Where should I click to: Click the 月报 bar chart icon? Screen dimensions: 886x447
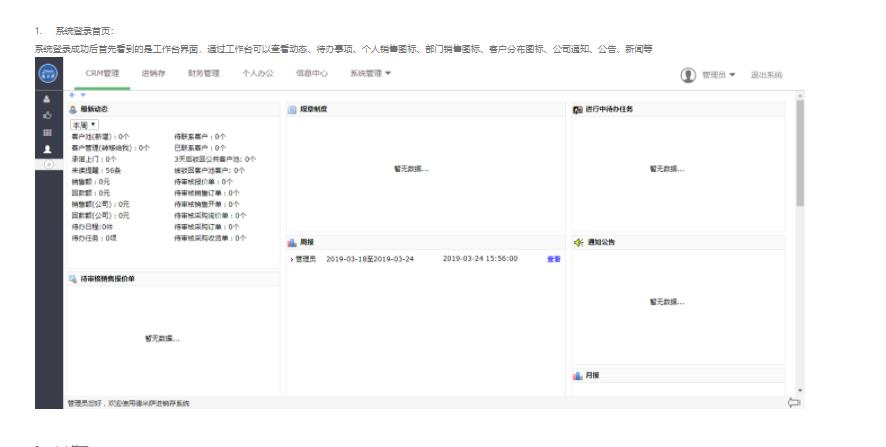point(577,376)
